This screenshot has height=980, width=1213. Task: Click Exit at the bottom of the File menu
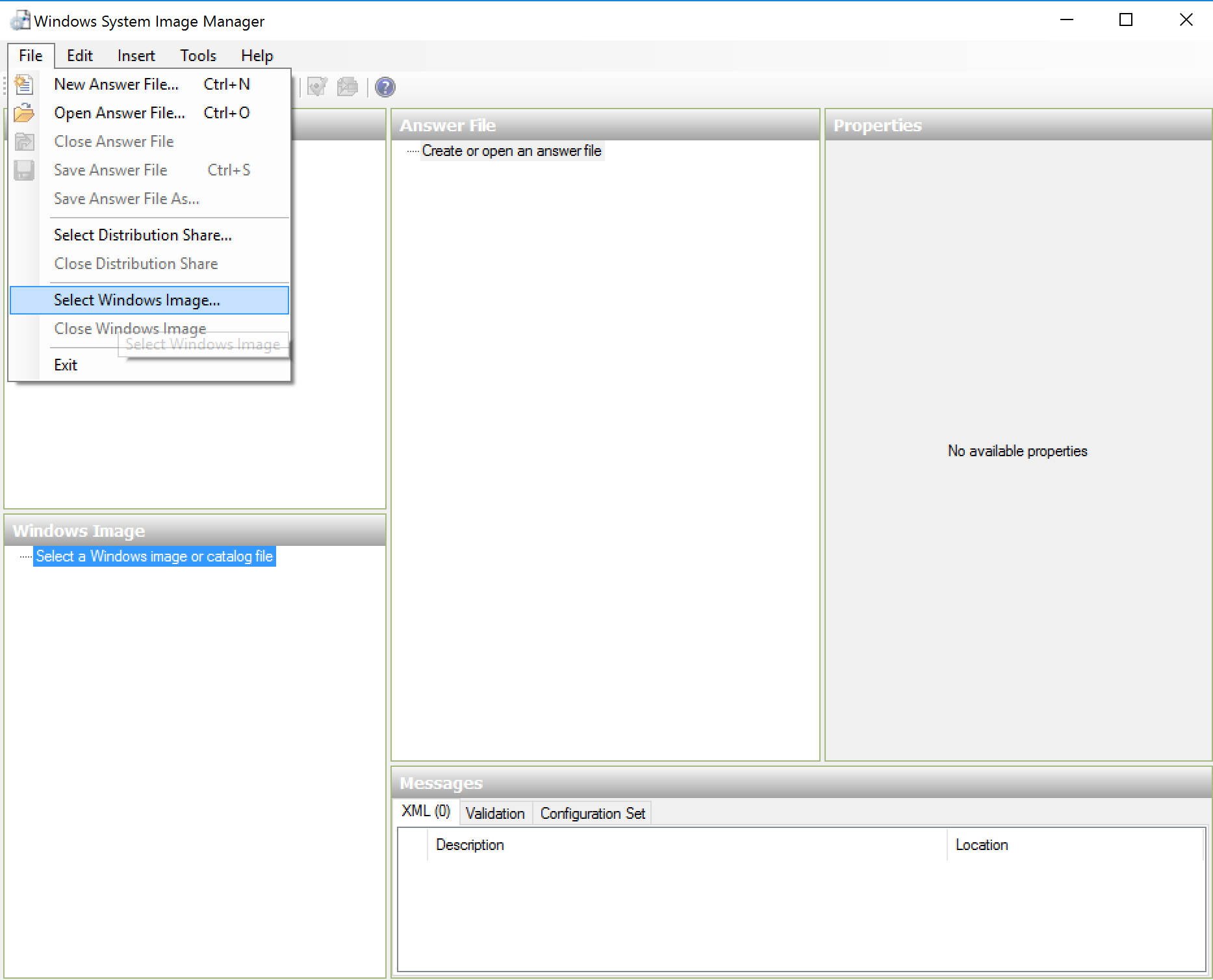click(65, 365)
